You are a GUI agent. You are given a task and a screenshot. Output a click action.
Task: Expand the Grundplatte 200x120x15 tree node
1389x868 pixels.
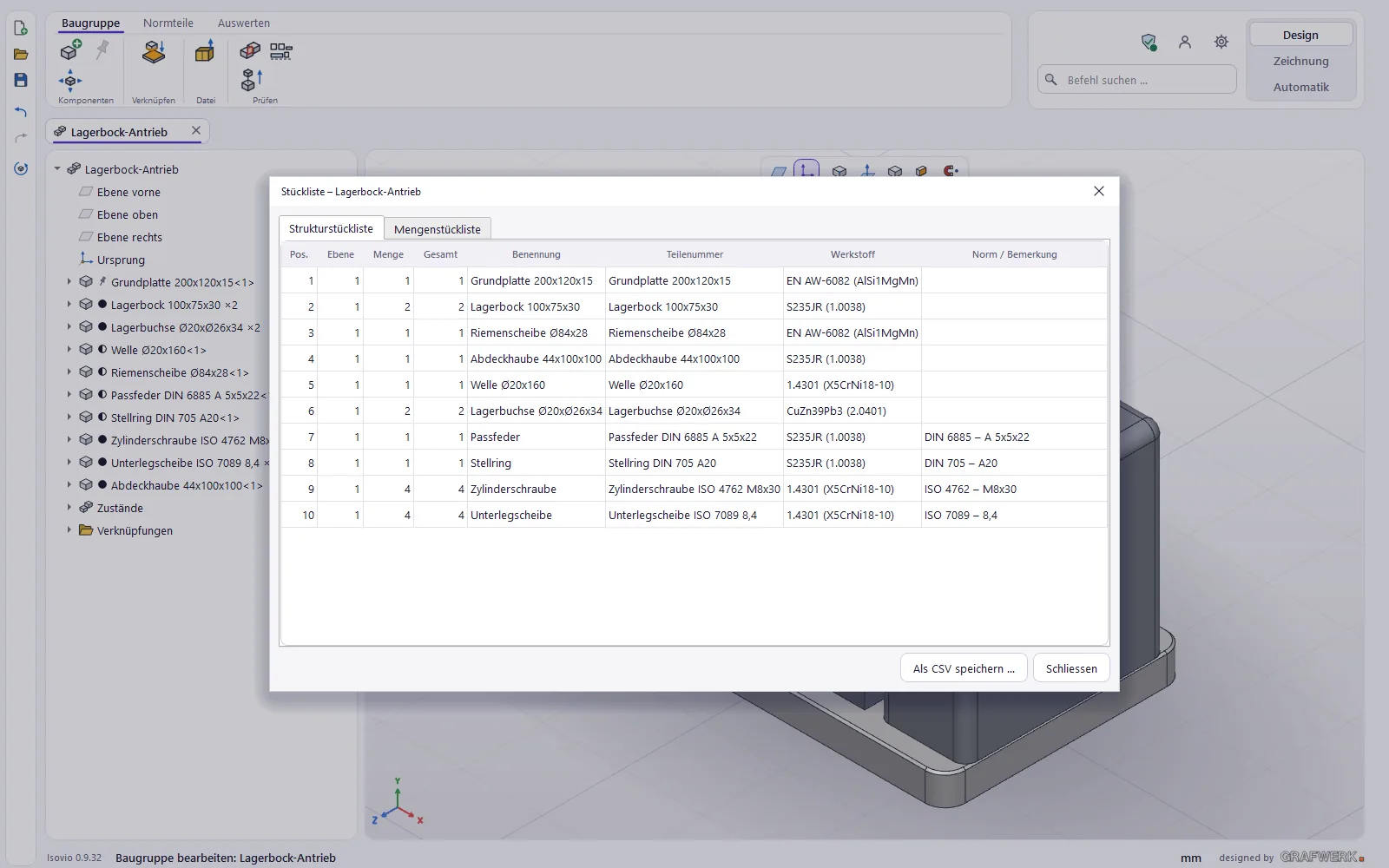(69, 281)
